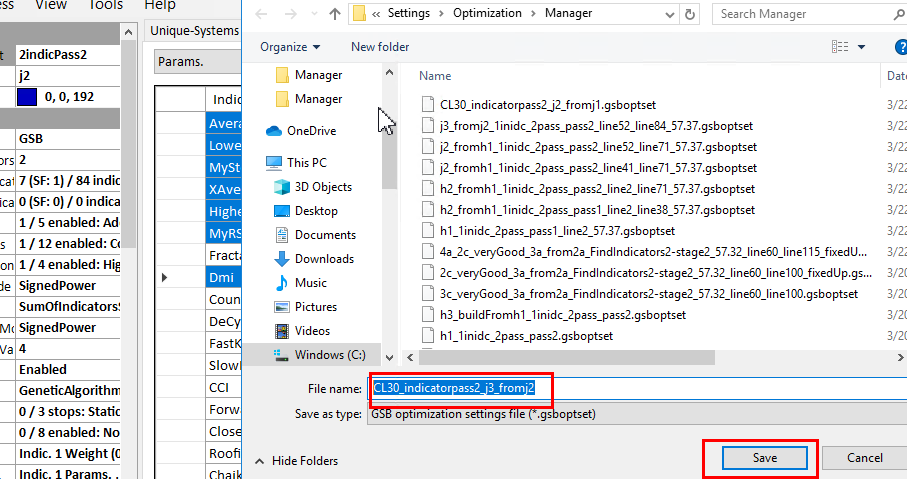Select Windows (C:) drive in sidebar
907x479 pixels.
click(x=329, y=355)
